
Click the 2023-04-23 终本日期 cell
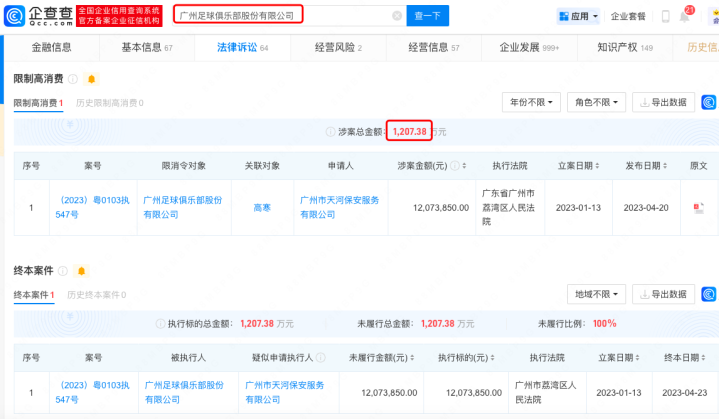click(x=685, y=393)
